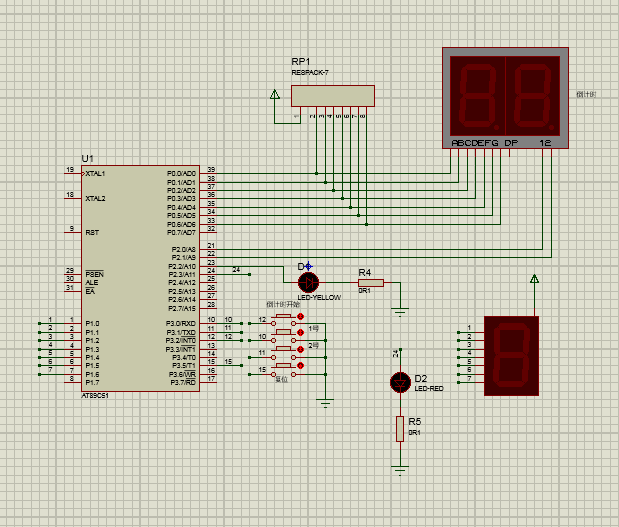Viewport: 619px width, 527px height.
Task: Click the 2号 button label
Action: coord(313,346)
